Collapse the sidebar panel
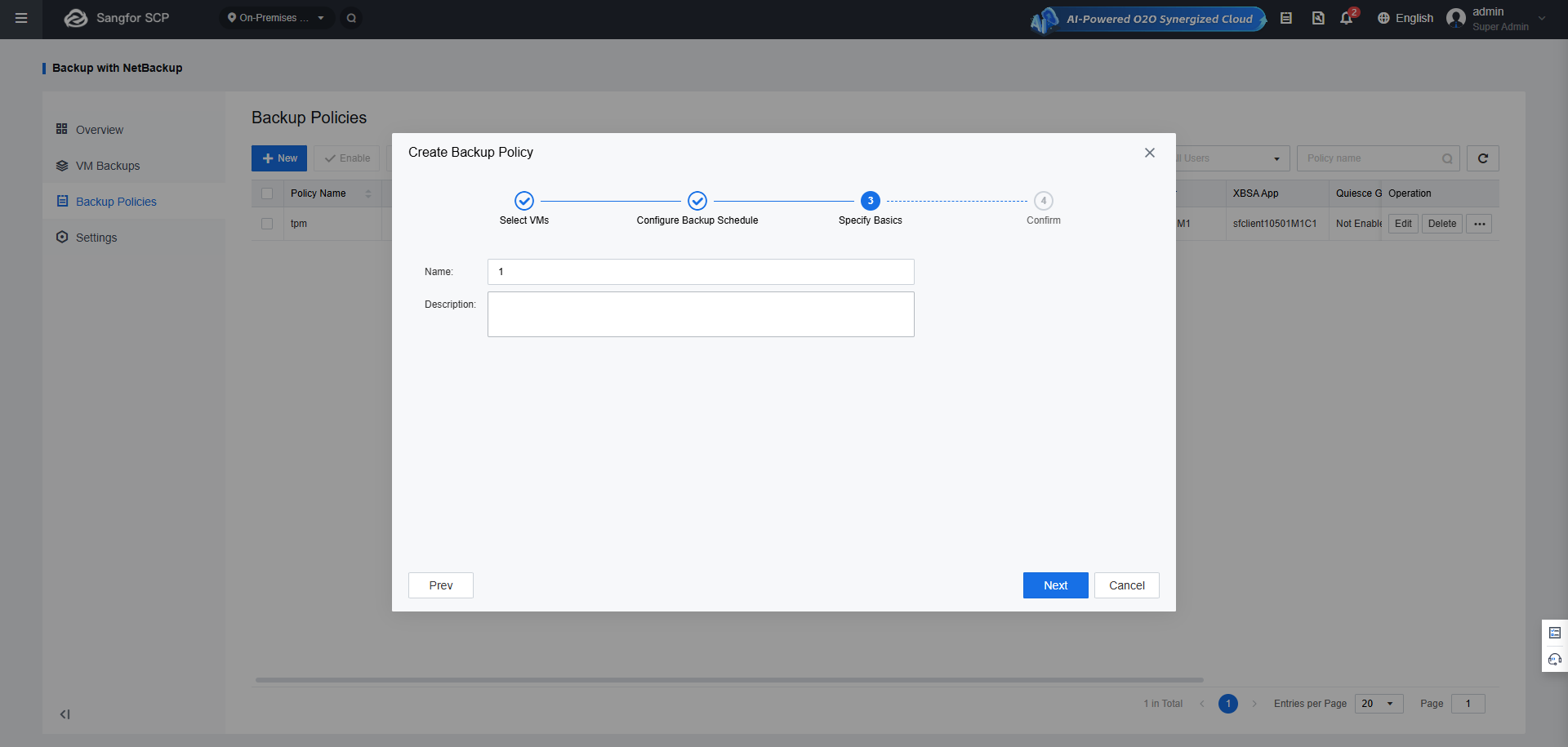 tap(65, 714)
